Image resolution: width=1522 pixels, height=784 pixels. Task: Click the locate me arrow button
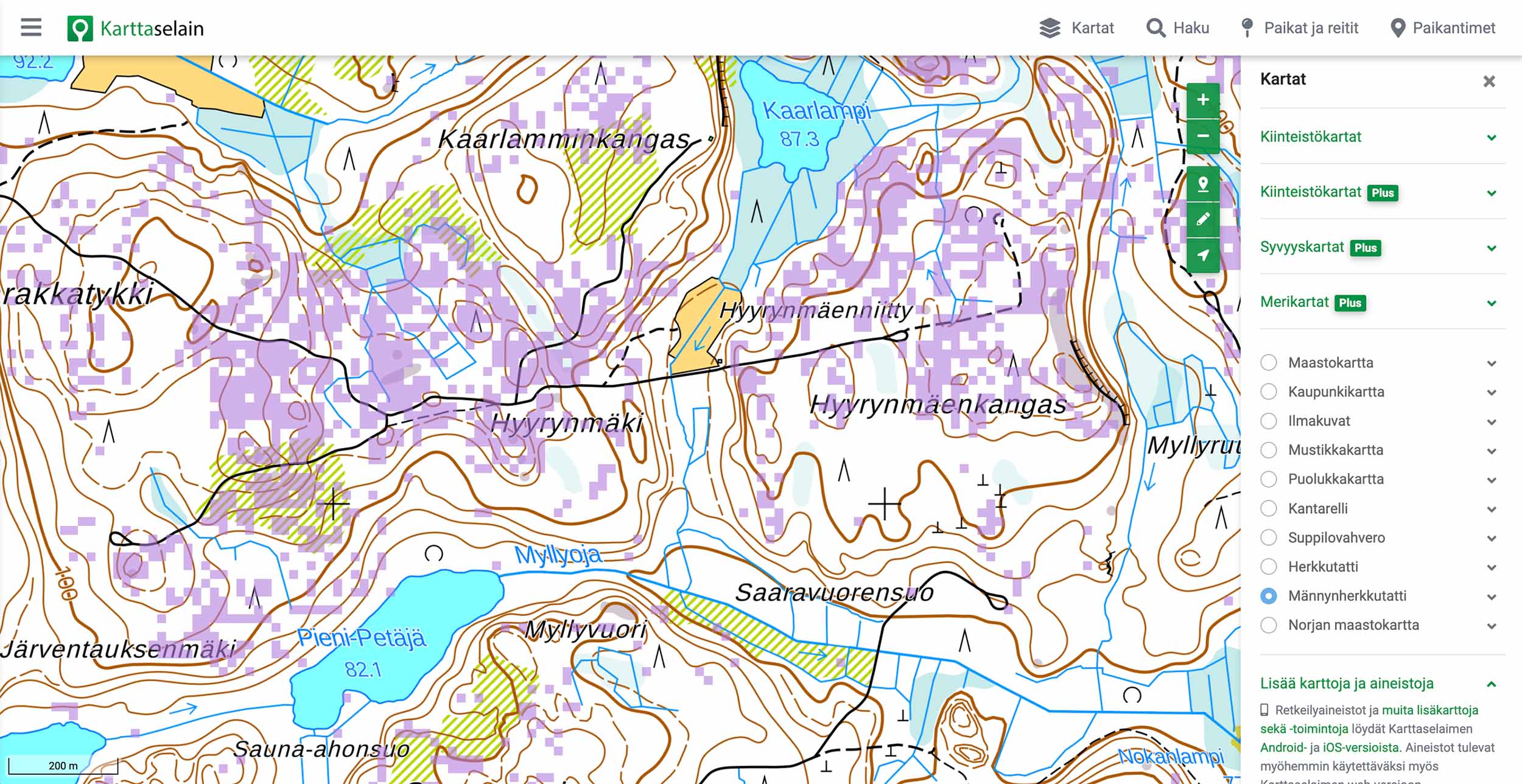coord(1203,255)
